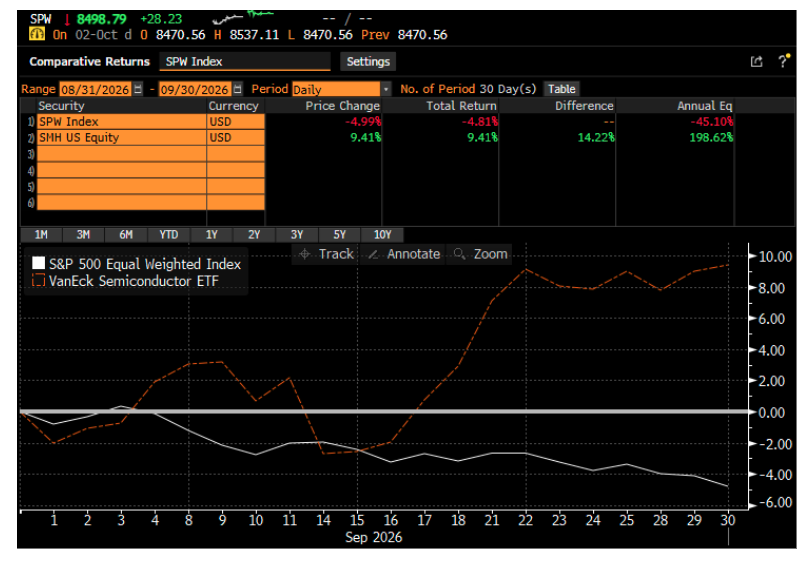This screenshot has height=562, width=811.
Task: Click the Comparative Returns title
Action: tap(89, 62)
